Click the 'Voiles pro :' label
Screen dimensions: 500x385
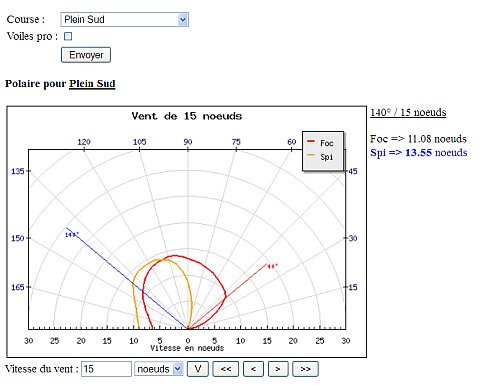[x=32, y=36]
